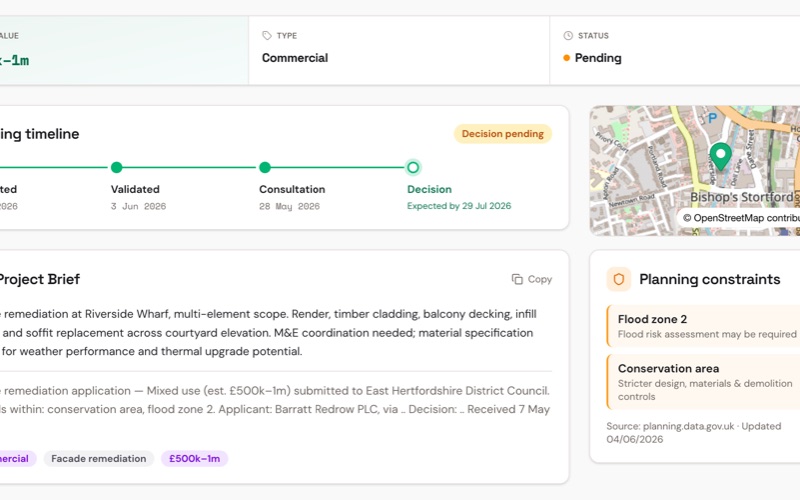Open the Conservation area constraint card
Screen dimensions: 800x500
703,382
